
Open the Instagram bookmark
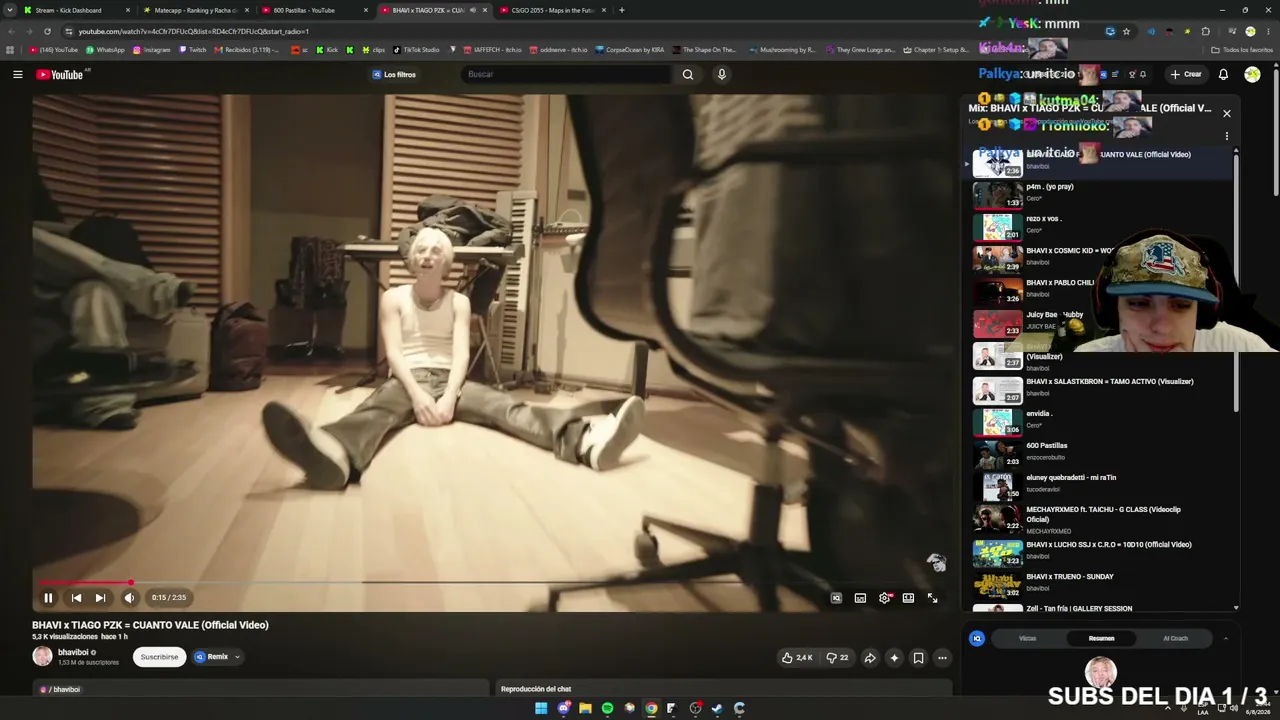tap(151, 50)
